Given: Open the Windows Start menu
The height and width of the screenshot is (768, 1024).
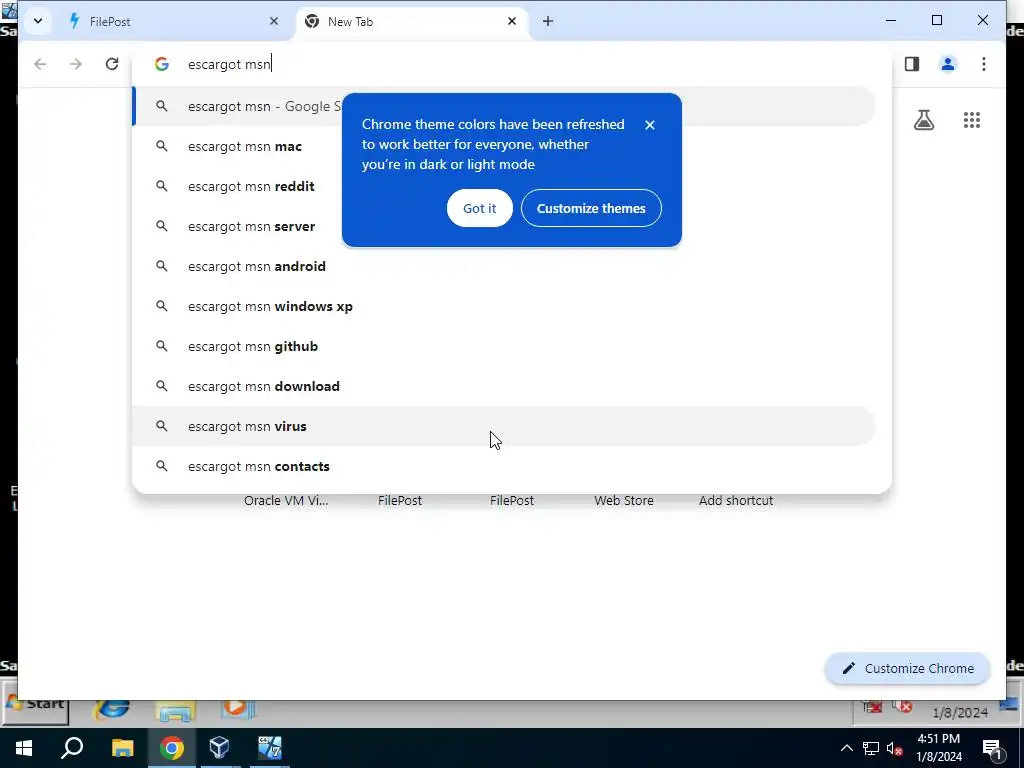Looking at the screenshot, I should click(x=24, y=748).
